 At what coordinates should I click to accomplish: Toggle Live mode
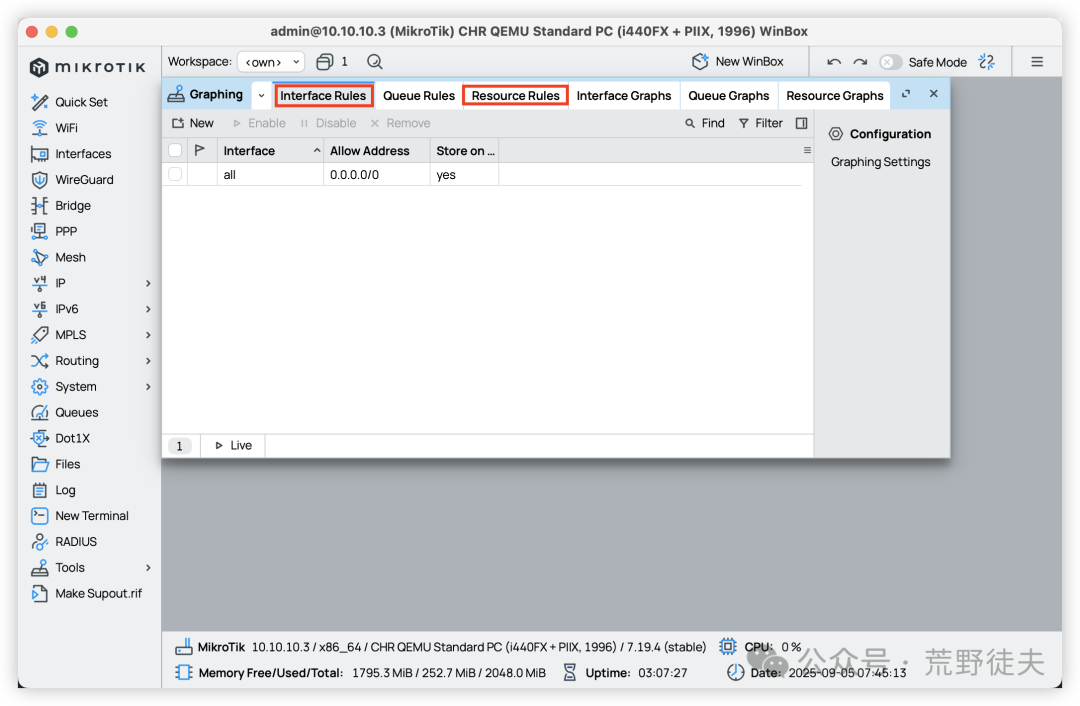(233, 446)
